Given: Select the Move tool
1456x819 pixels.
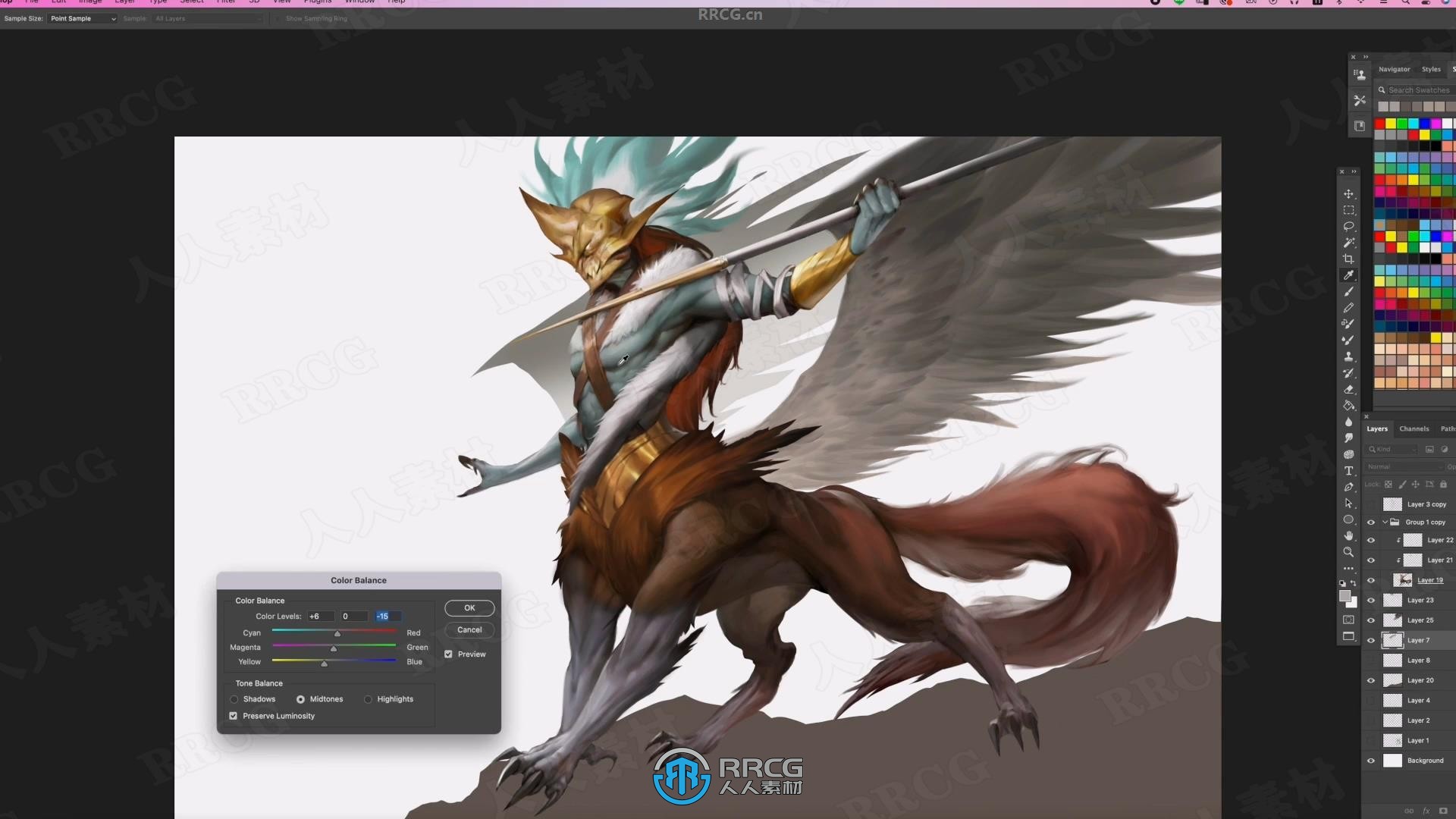Looking at the screenshot, I should 1348,194.
